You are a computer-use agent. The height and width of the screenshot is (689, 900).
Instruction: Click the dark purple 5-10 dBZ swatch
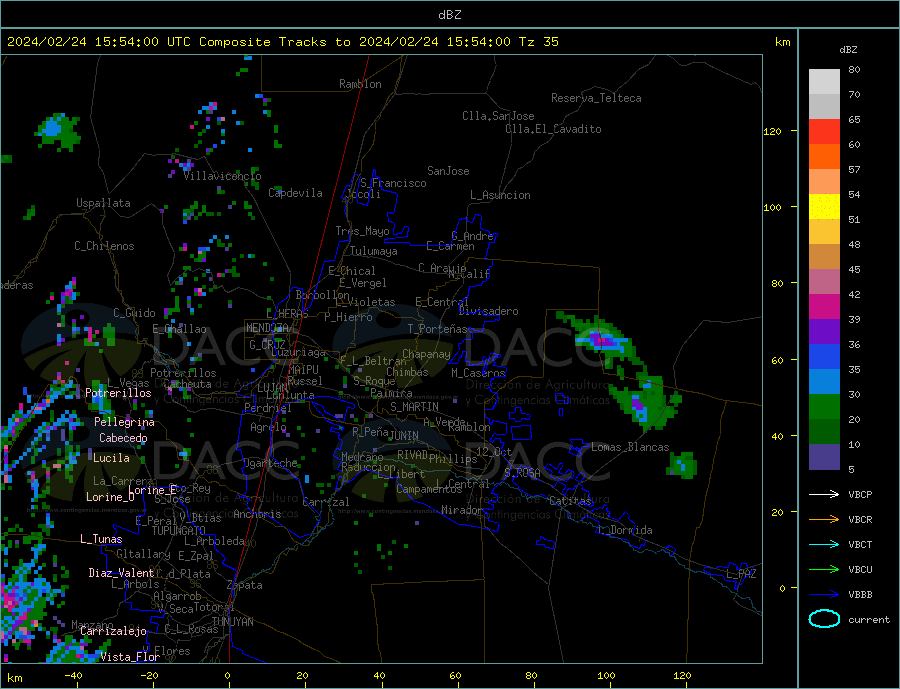pyautogui.click(x=824, y=457)
